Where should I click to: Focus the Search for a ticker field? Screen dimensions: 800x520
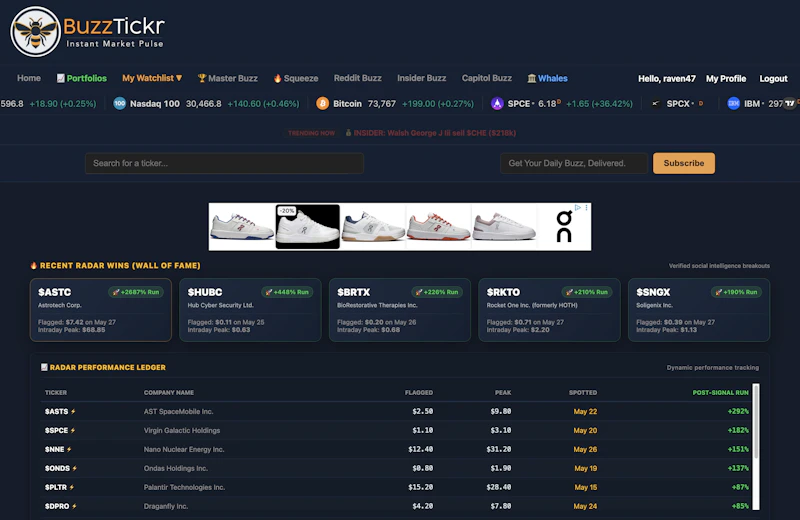coord(224,163)
